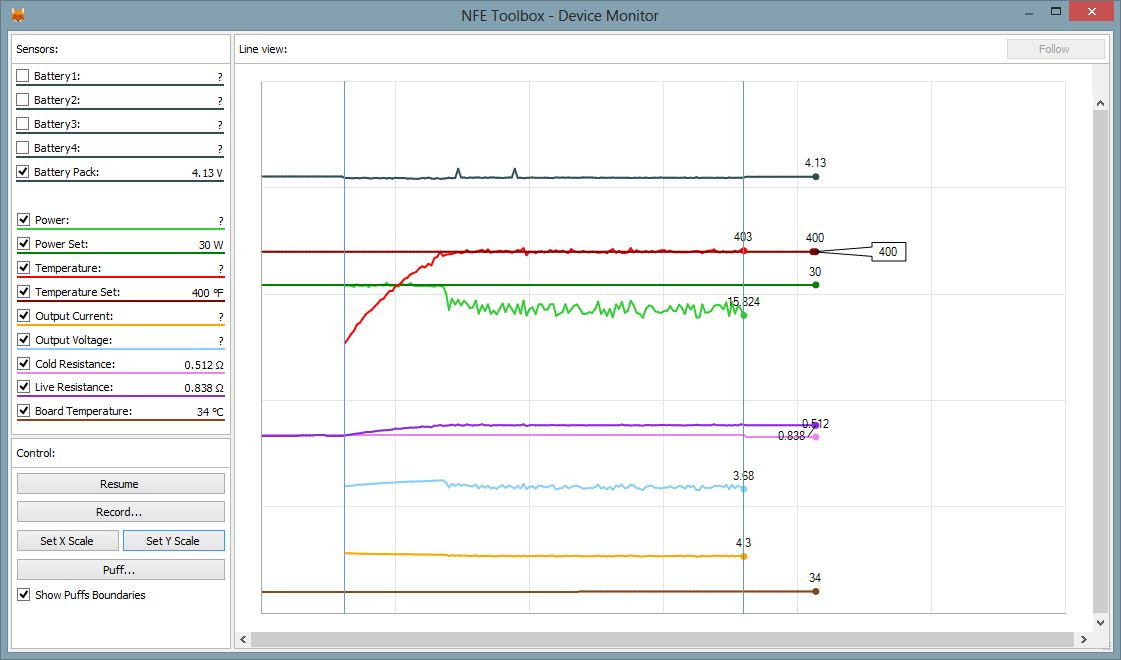Close the Device Monitor window
This screenshot has width=1121, height=660.
coord(1092,11)
